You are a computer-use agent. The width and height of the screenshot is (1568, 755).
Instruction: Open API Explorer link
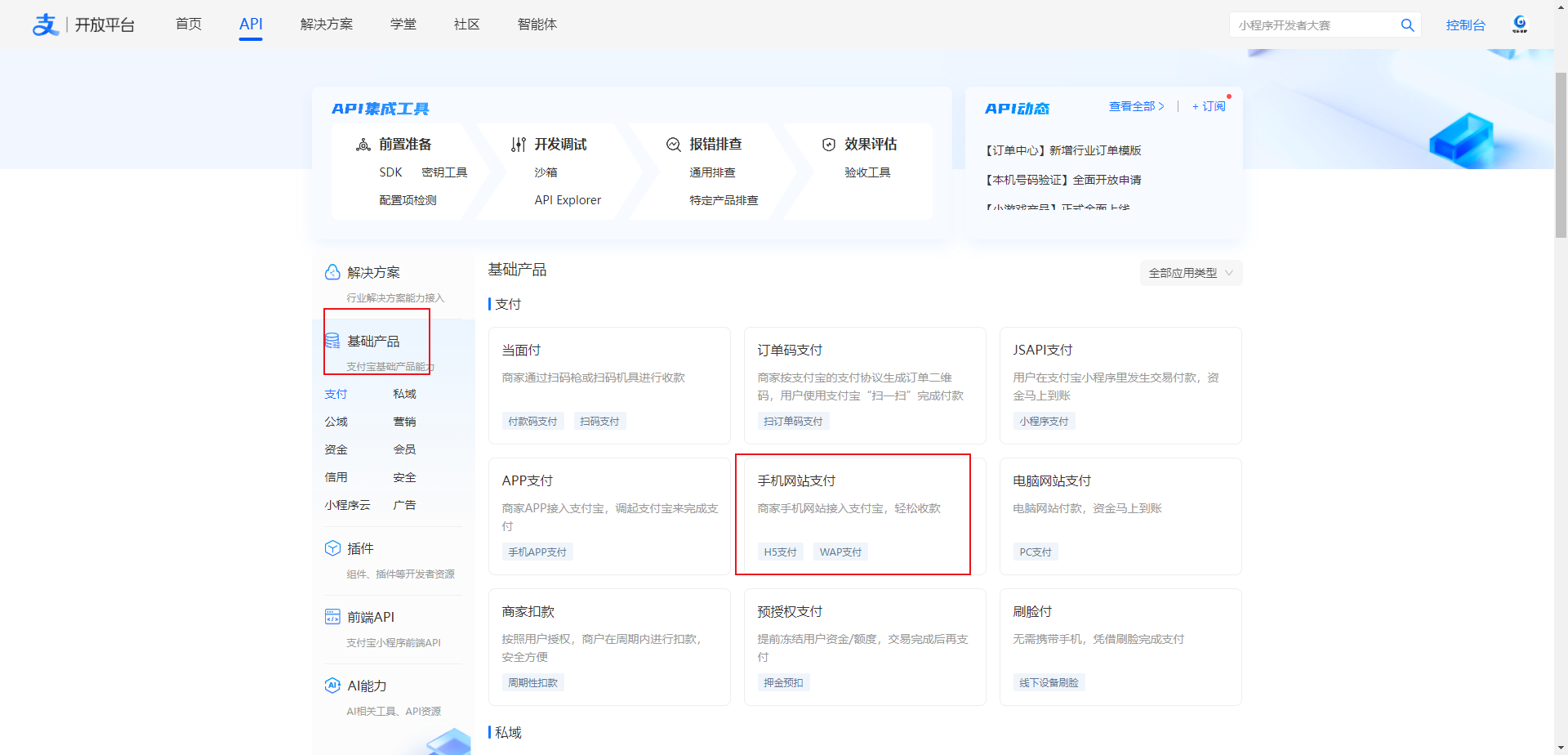pos(568,200)
